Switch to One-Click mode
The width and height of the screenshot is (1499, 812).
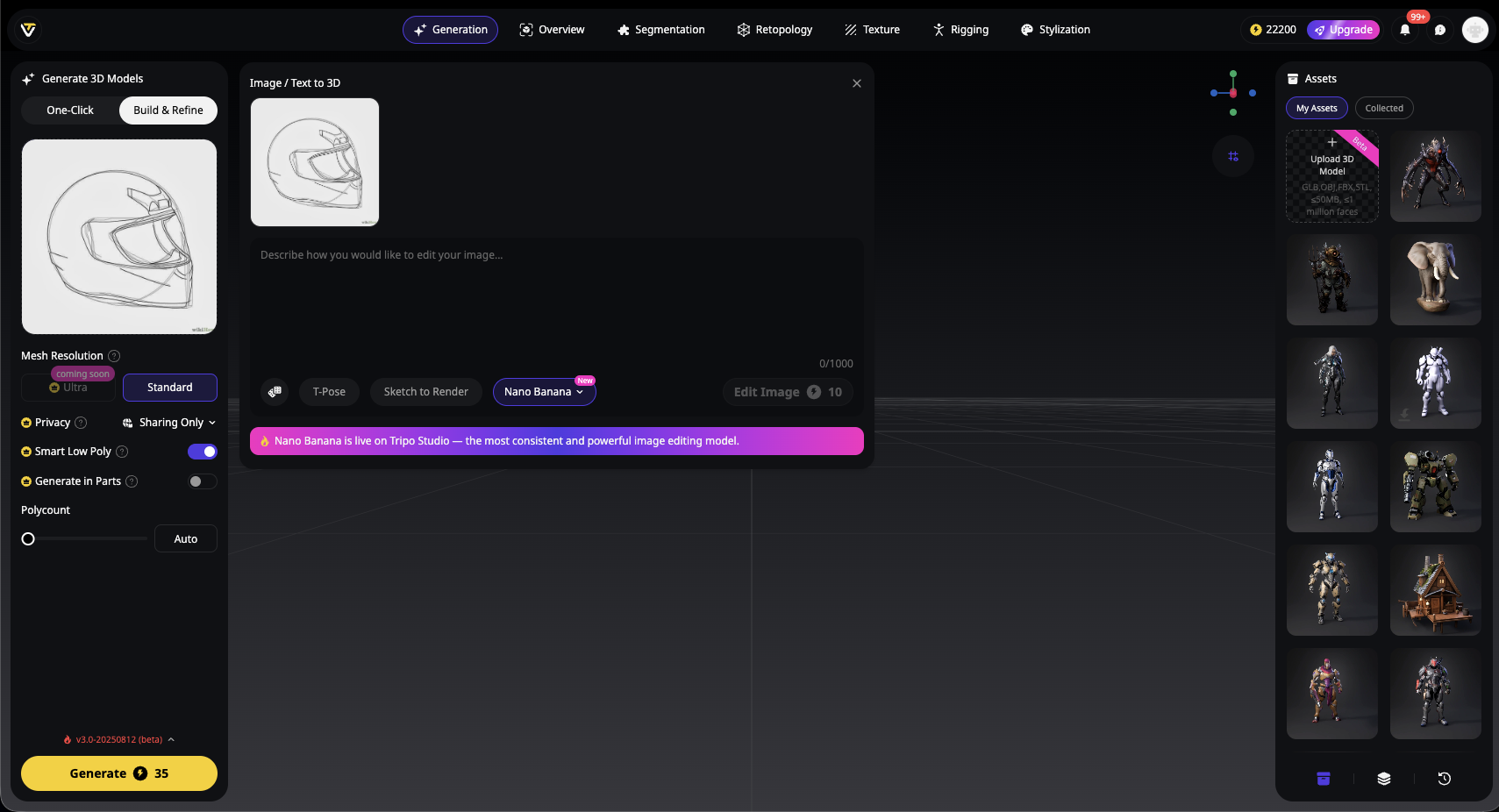coord(70,110)
